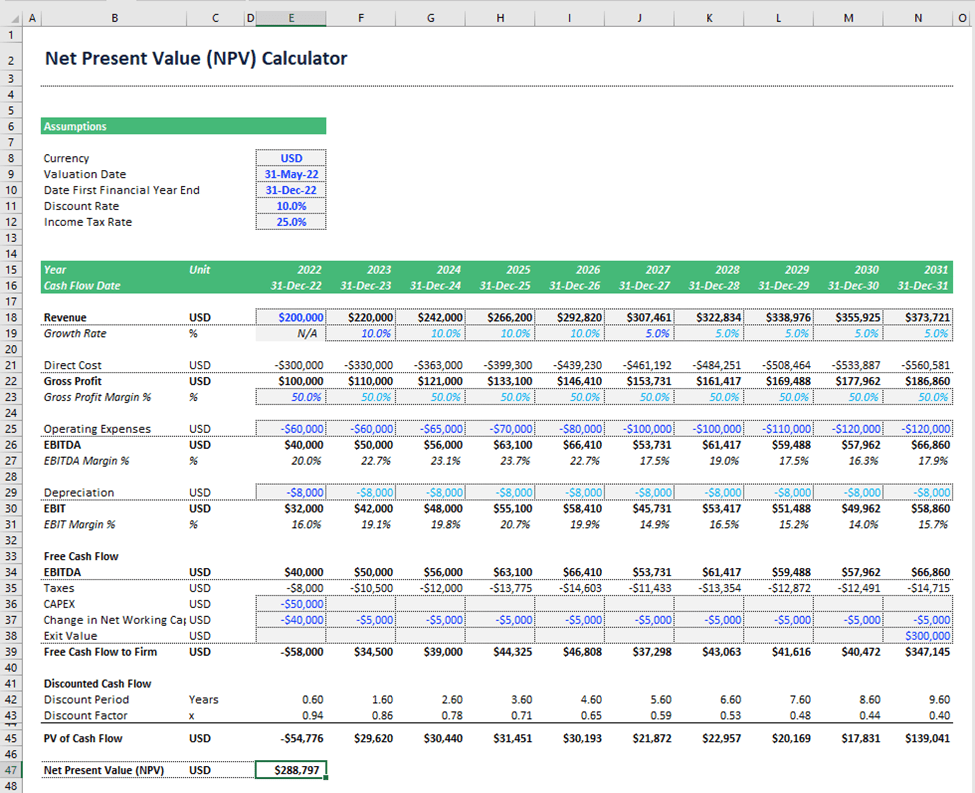Click the Income Tax Rate value 25.0%
975x793 pixels.
(290, 222)
